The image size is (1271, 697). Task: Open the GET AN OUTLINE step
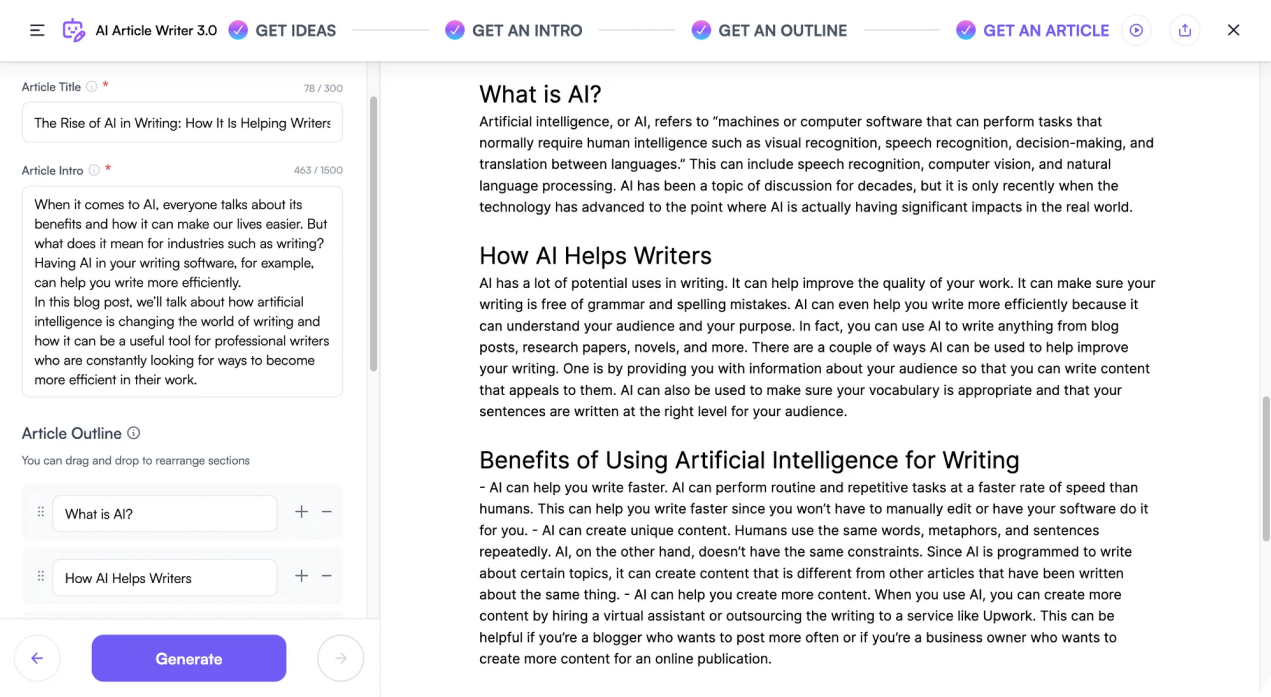[x=770, y=30]
